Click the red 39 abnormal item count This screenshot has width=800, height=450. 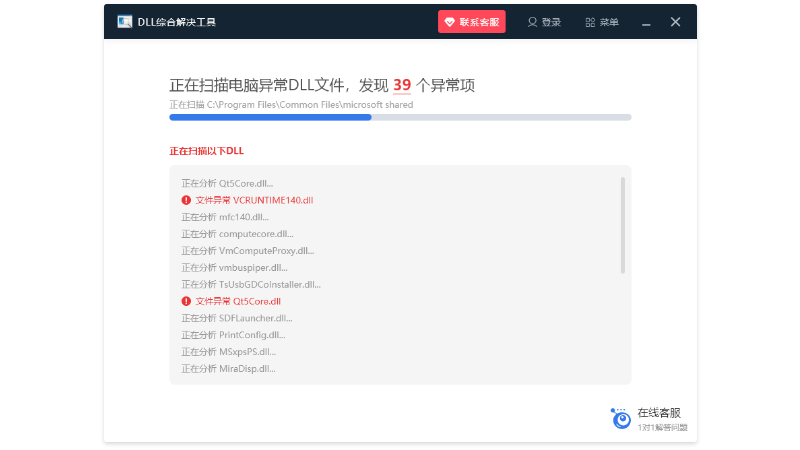click(x=402, y=85)
